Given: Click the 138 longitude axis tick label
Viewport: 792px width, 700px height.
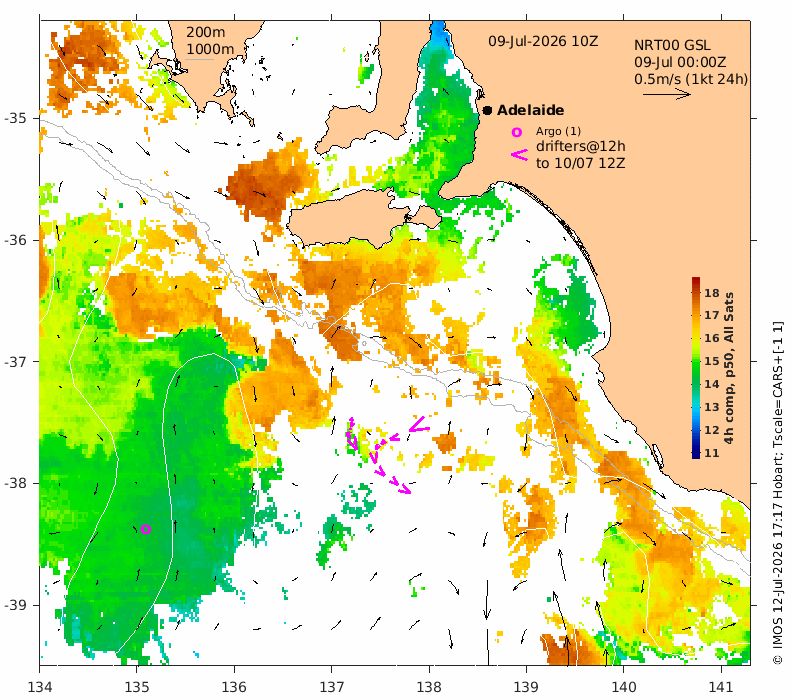Looking at the screenshot, I should point(429,687).
